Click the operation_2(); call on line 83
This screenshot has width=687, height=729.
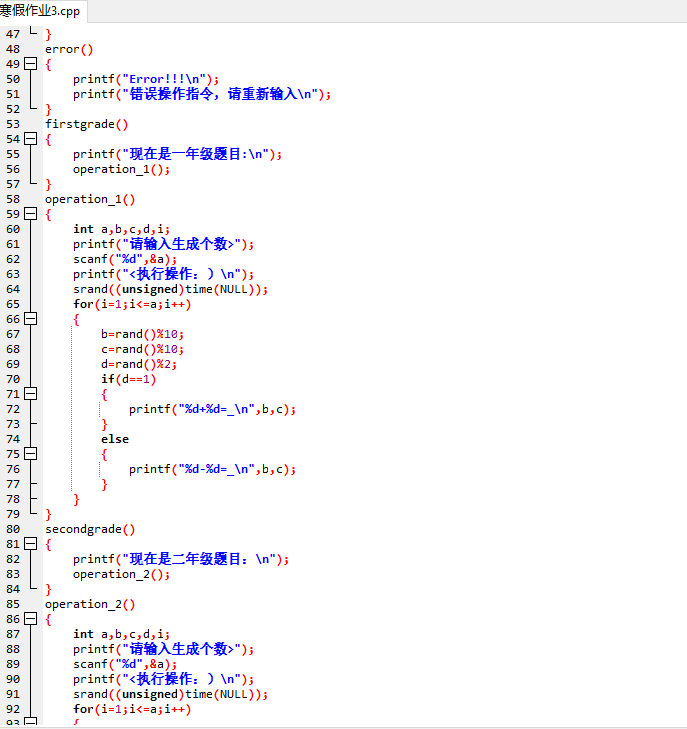121,574
